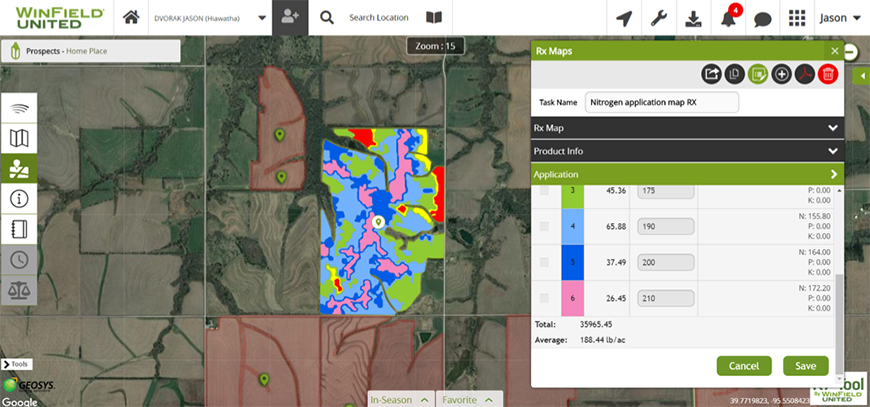Click the Cancel button
This screenshot has width=870, height=407.
[744, 365]
